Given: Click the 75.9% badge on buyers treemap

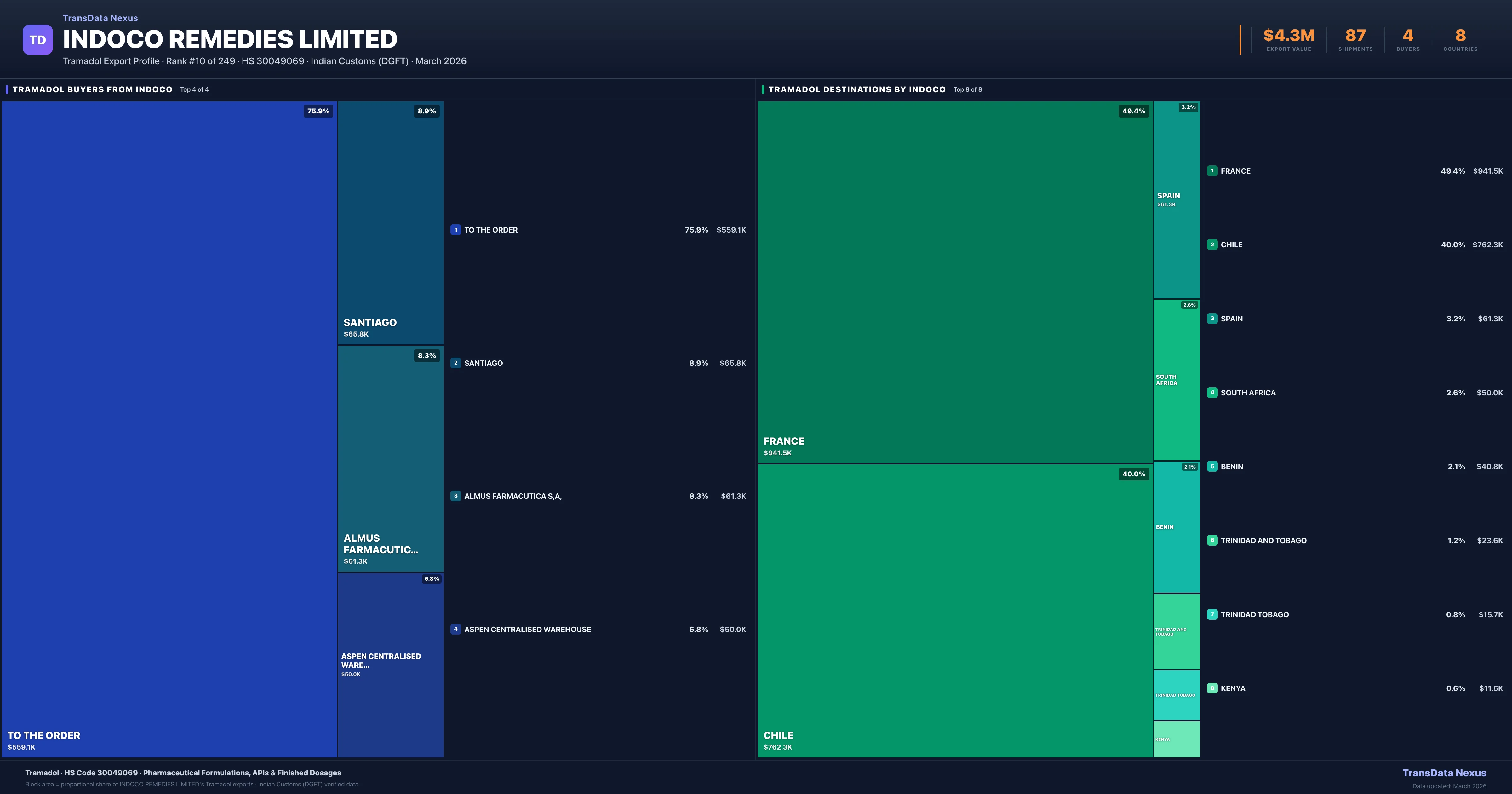Looking at the screenshot, I should [318, 111].
